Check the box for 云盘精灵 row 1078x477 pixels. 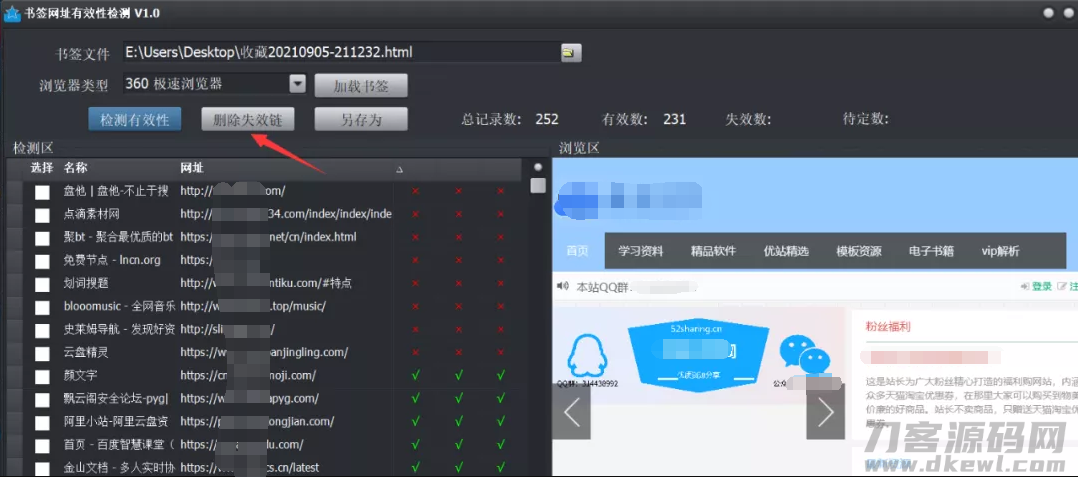pyautogui.click(x=43, y=353)
